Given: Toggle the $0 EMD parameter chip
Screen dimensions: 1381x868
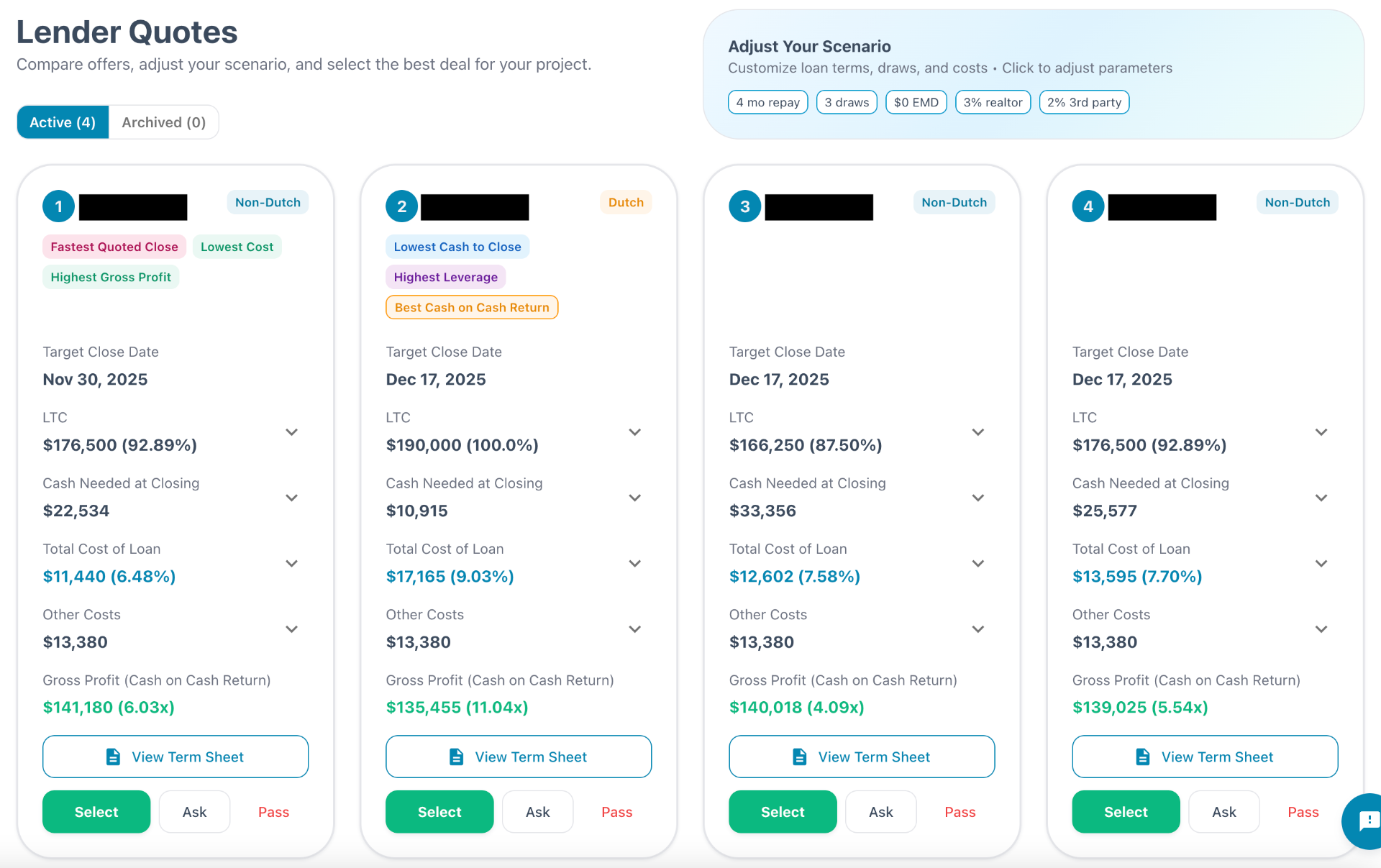Looking at the screenshot, I should 916,101.
